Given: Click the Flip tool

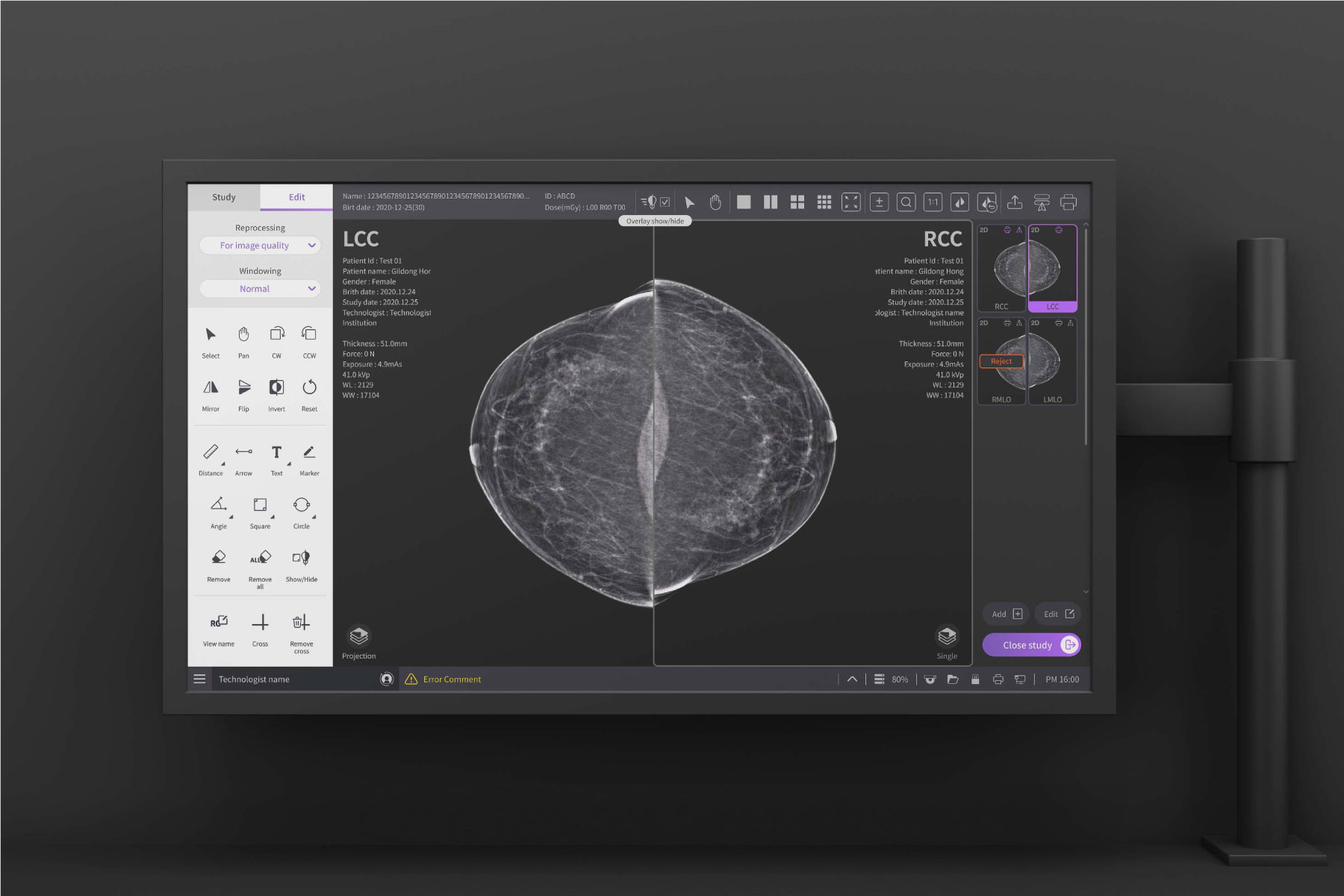Looking at the screenshot, I should 243,395.
